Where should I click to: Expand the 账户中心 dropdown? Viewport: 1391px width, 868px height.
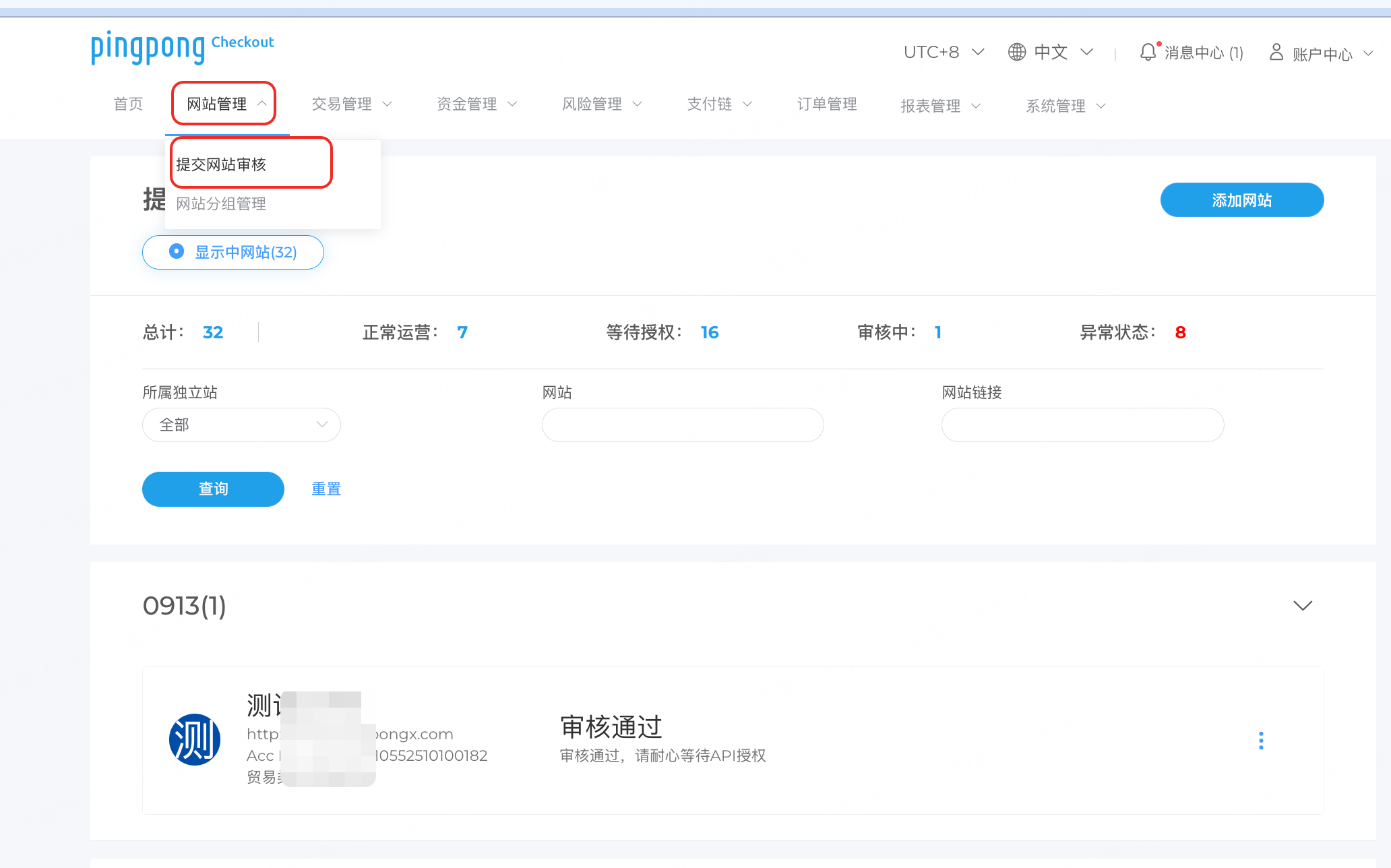[1332, 54]
